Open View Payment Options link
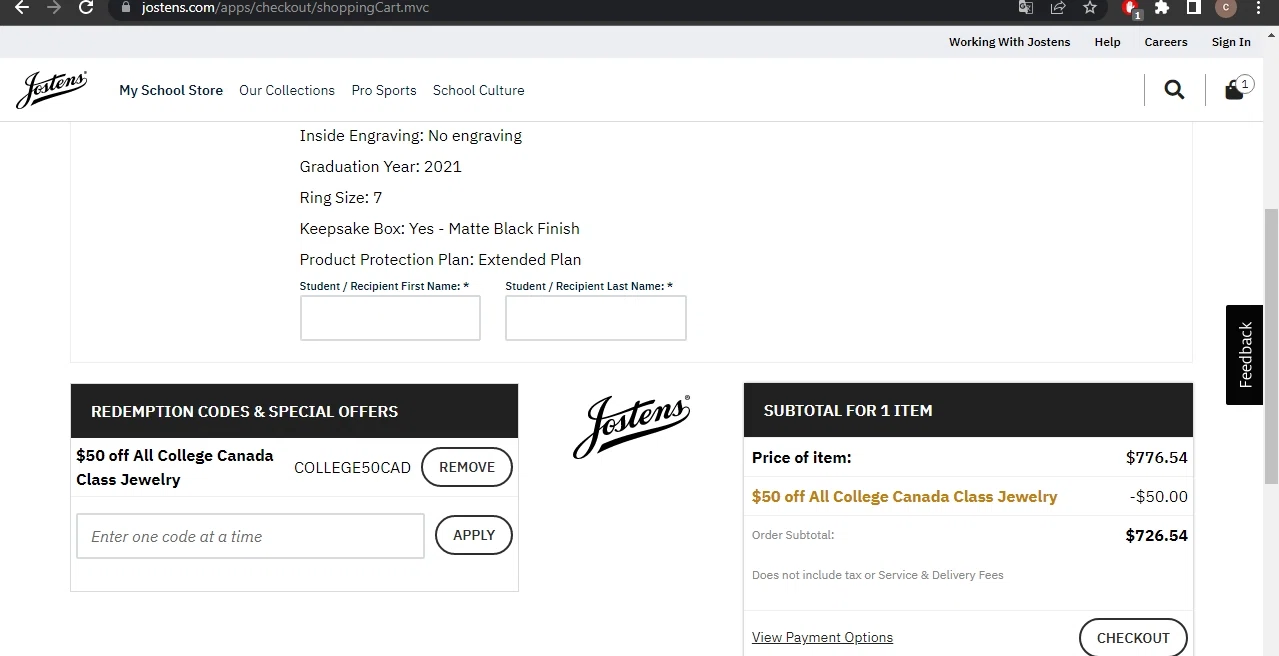 [x=822, y=637]
